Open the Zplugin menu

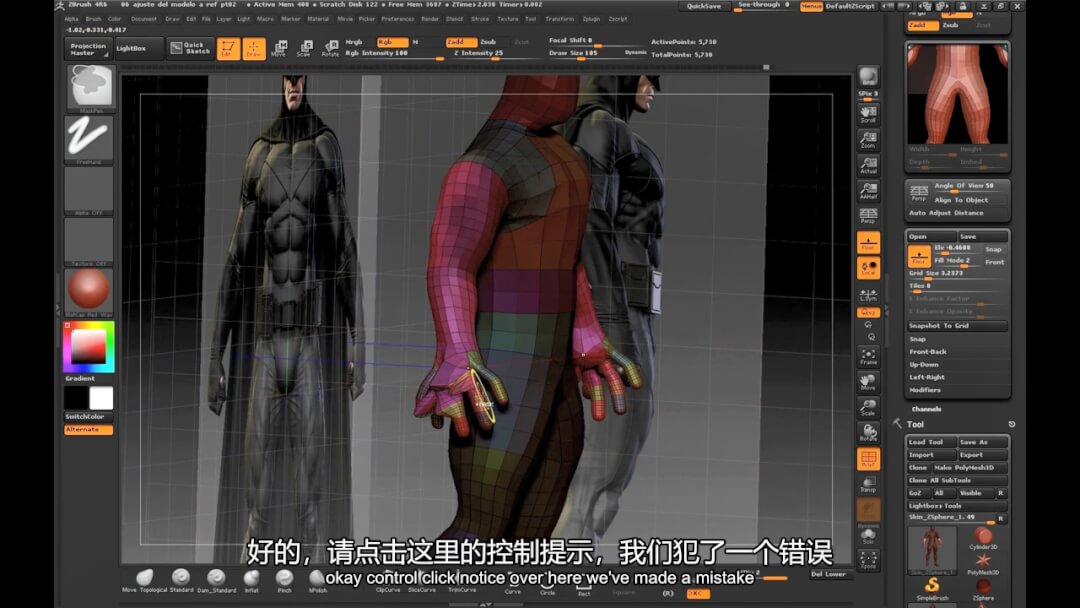(x=591, y=19)
